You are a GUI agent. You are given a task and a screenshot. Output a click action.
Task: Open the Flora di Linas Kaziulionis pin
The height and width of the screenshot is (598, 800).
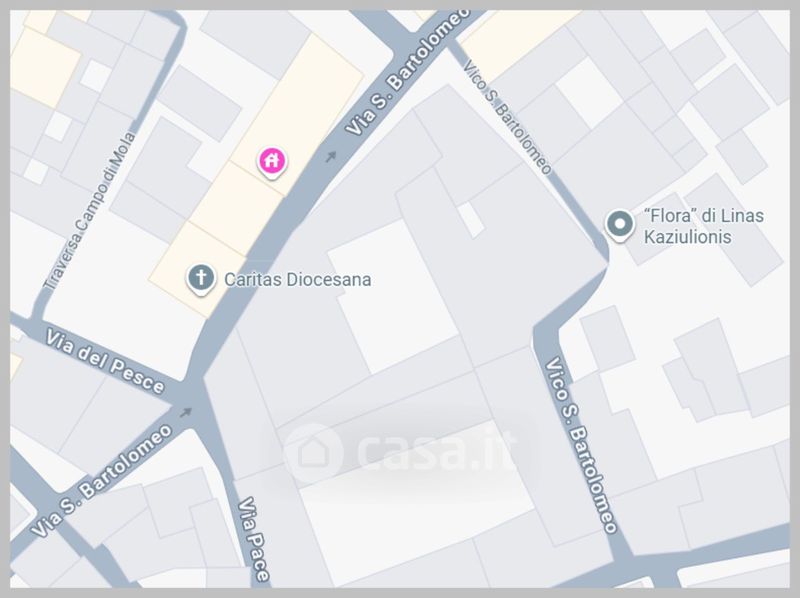click(620, 225)
